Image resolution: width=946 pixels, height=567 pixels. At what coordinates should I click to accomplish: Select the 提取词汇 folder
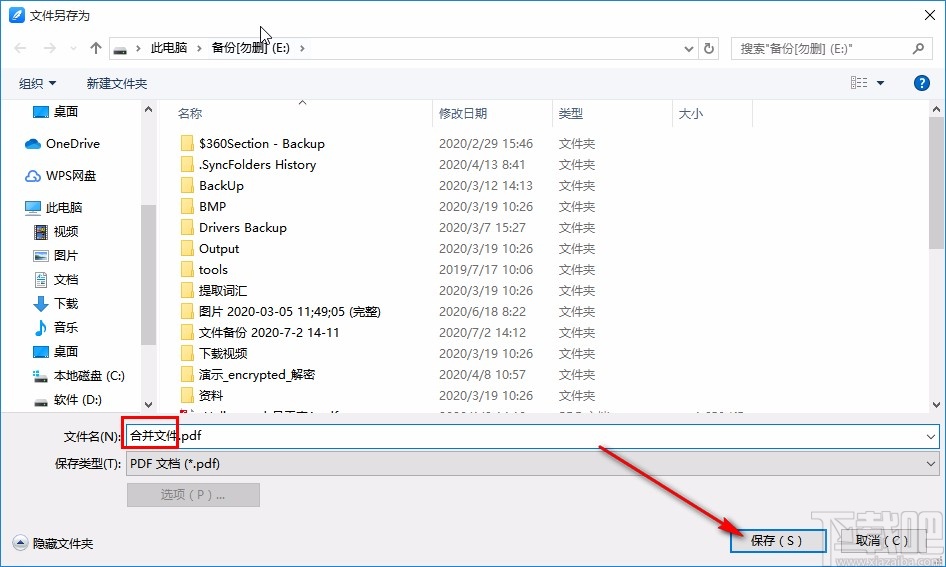(x=214, y=291)
